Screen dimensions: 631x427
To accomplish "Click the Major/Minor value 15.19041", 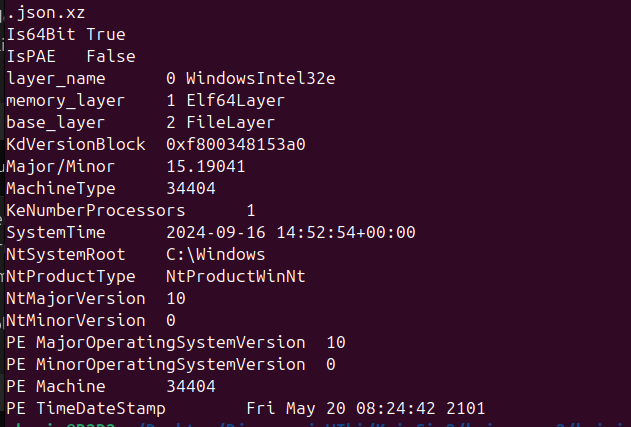I will point(205,166).
